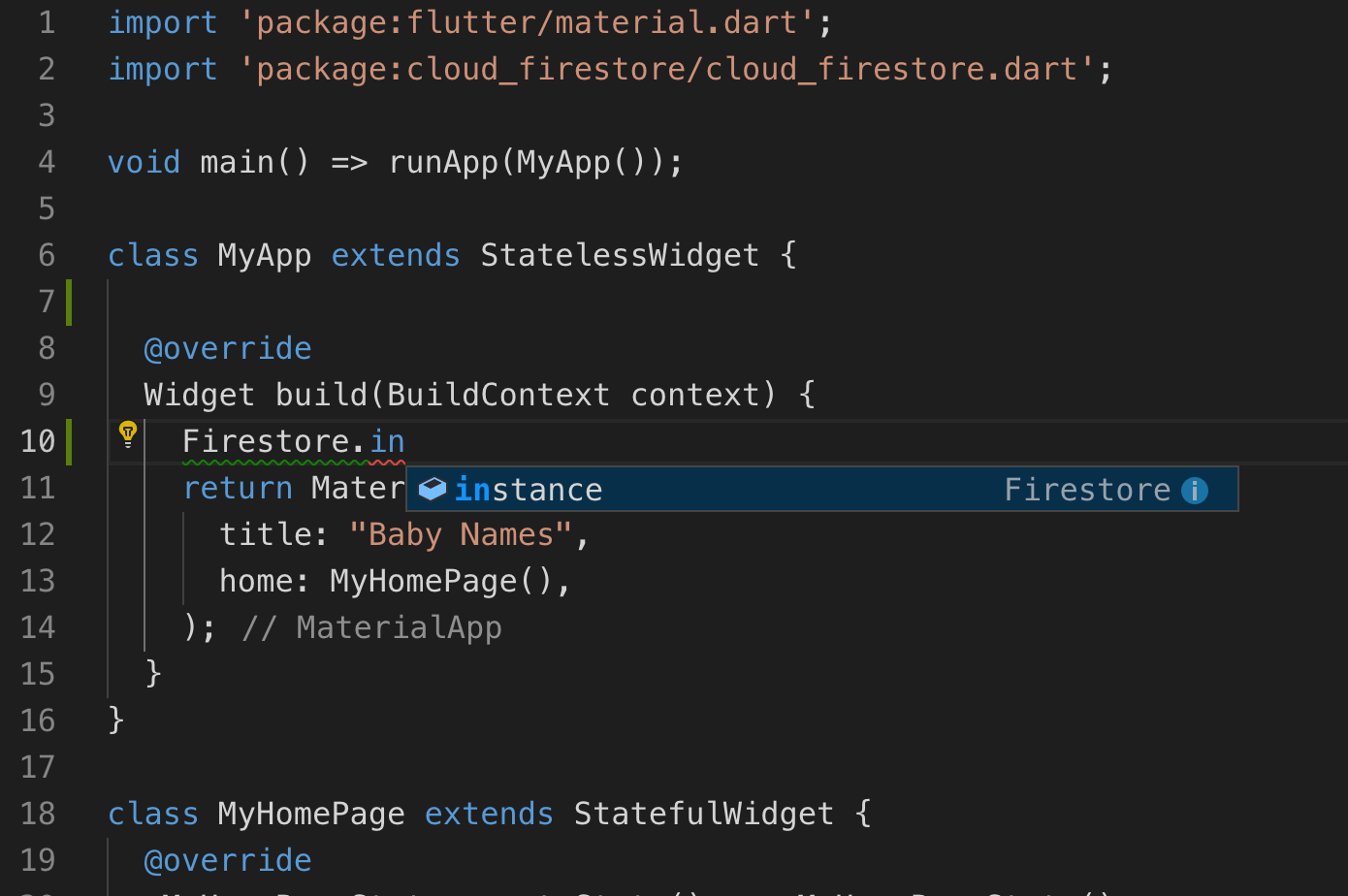
Task: Click the @override annotation on line 8
Action: pyautogui.click(x=227, y=347)
